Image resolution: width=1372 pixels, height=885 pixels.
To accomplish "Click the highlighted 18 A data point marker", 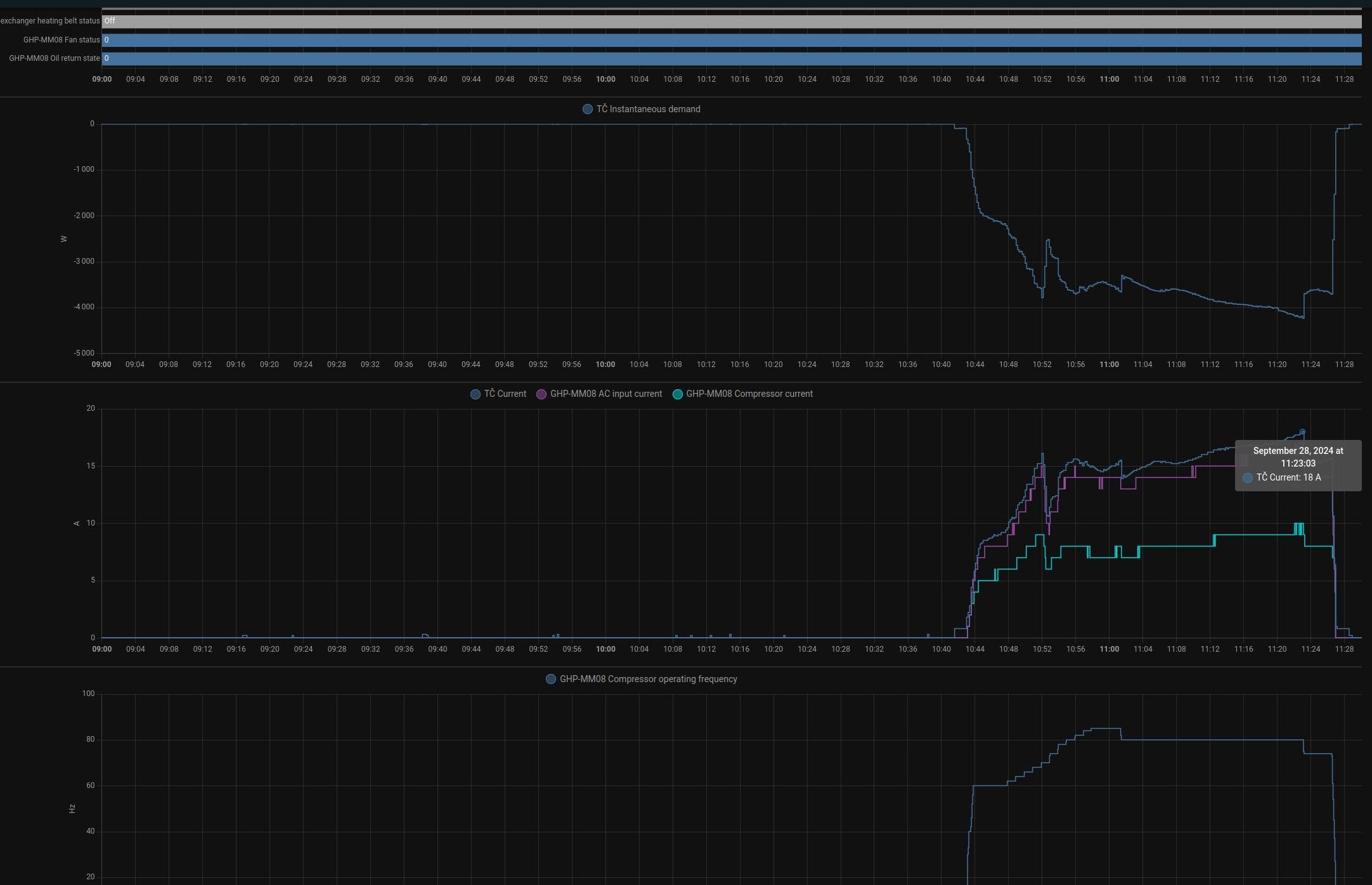I will pos(1302,432).
